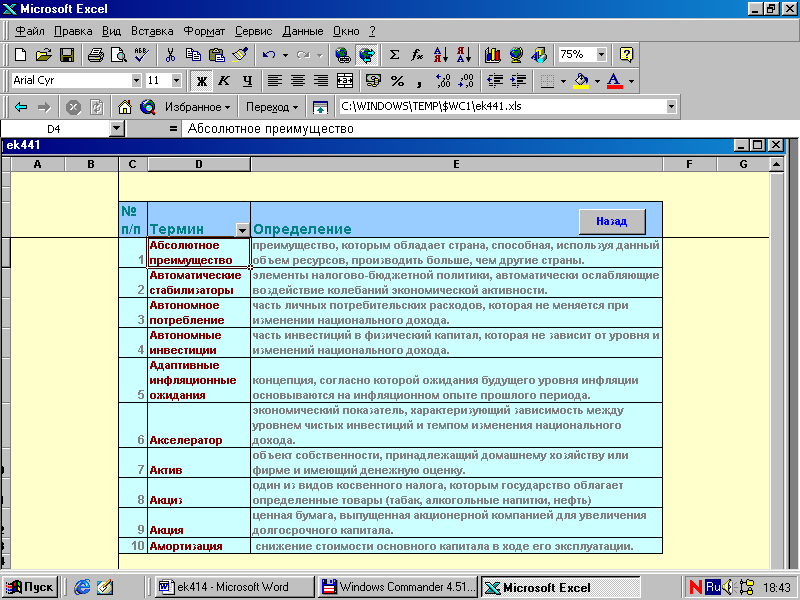Open the Правка menu
This screenshot has width=800, height=600.
click(x=73, y=31)
